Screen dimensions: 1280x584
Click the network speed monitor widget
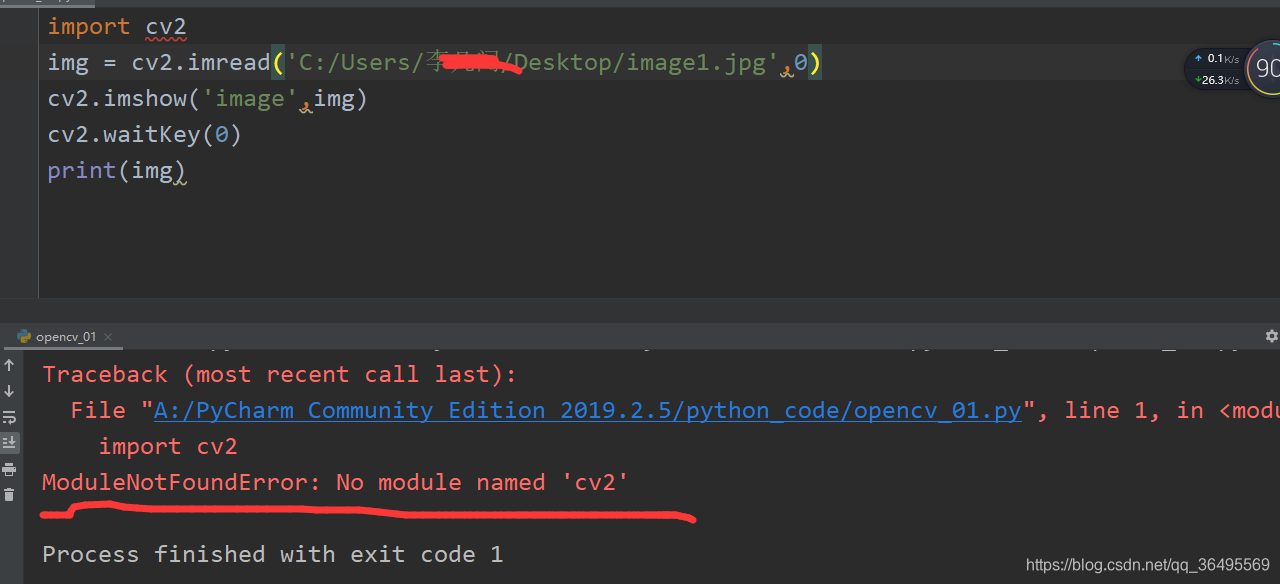tap(1215, 68)
